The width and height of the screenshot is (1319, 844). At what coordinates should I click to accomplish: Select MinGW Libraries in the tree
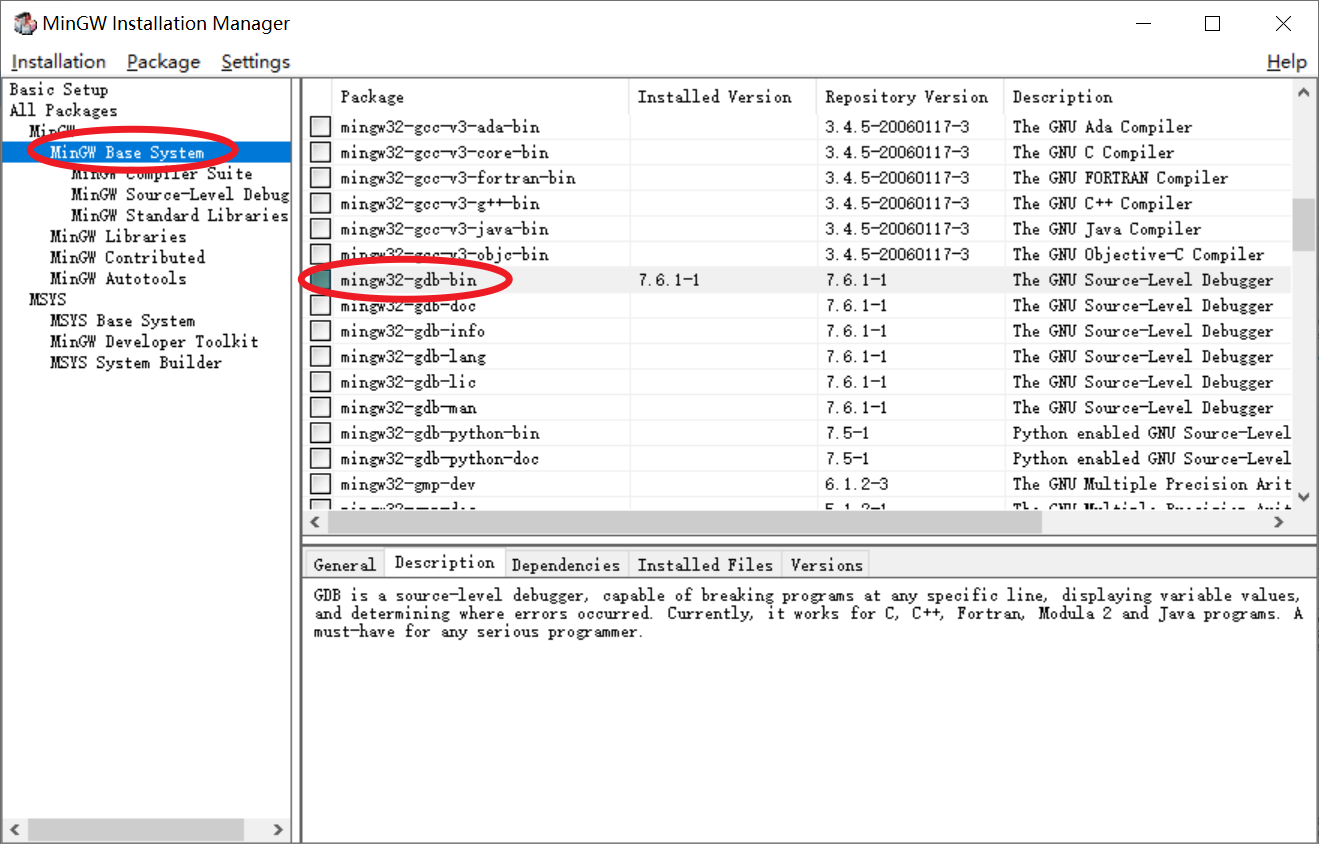pos(118,237)
